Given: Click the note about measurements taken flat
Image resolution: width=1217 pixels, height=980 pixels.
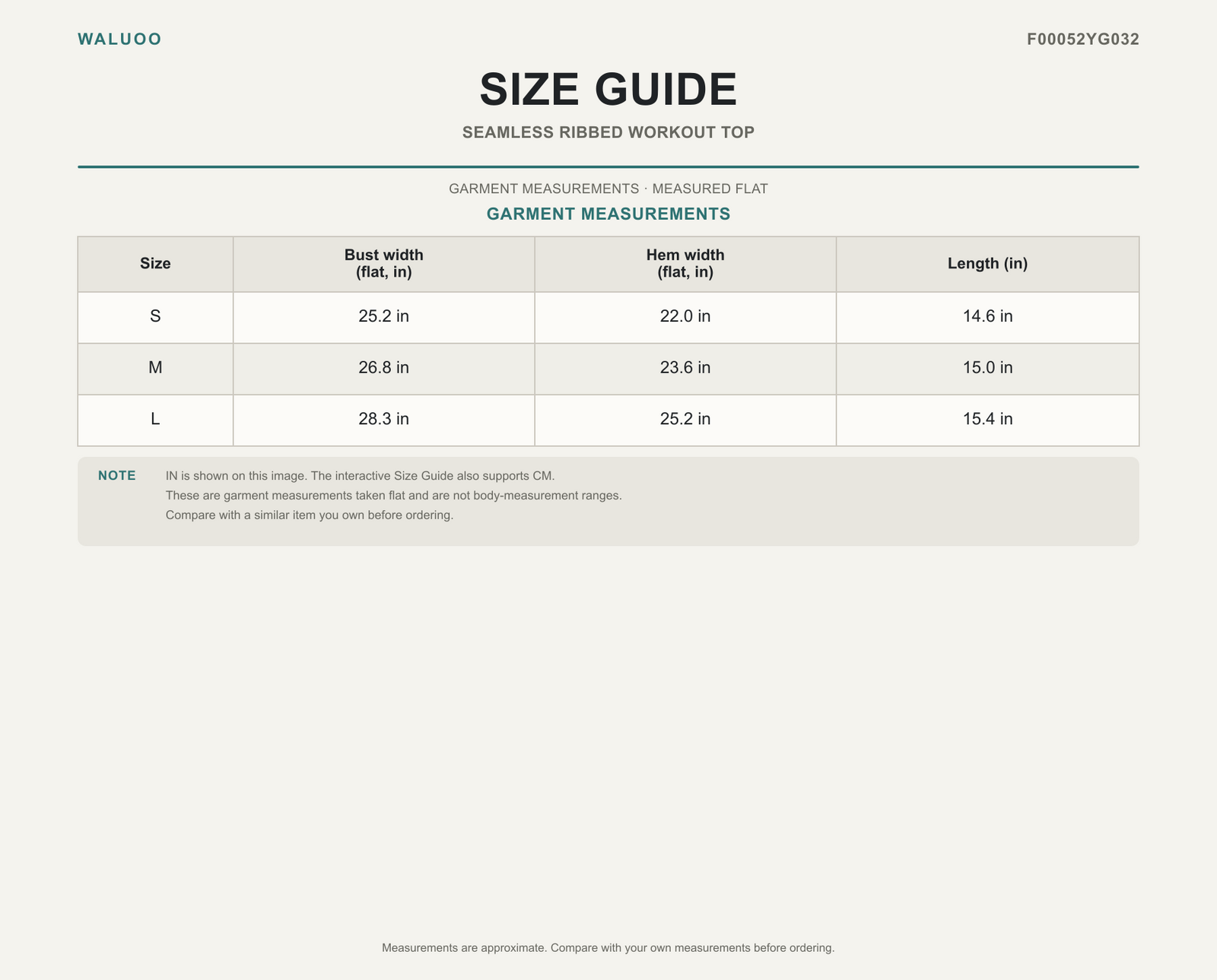Looking at the screenshot, I should point(394,496).
